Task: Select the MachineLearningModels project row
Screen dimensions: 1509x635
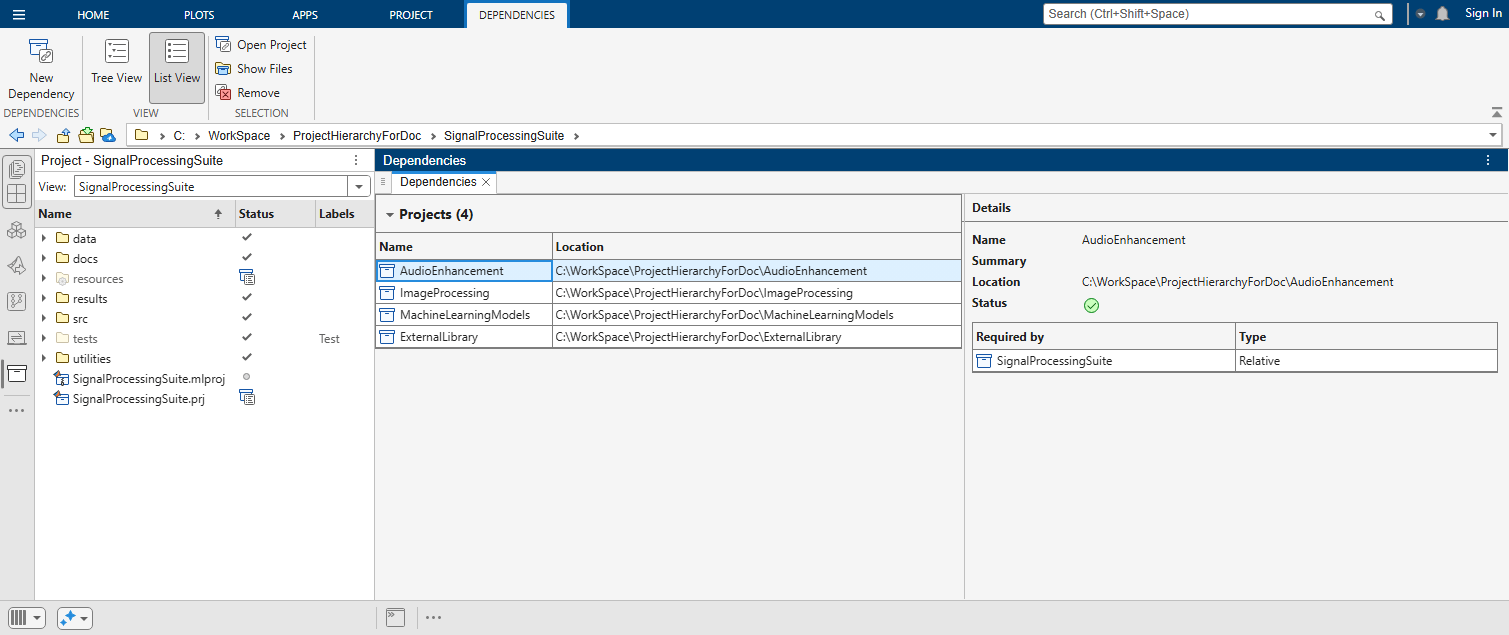Action: tap(669, 315)
